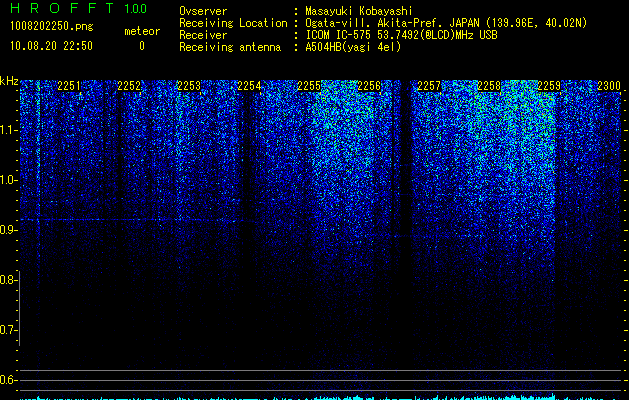Click the Receiving antenna label
The image size is (629, 400).
pos(230,47)
